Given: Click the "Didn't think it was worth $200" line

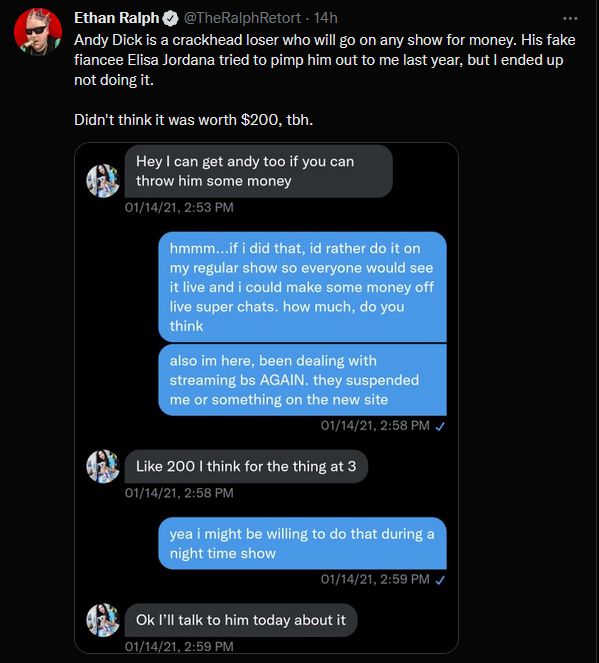Looking at the screenshot, I should (x=194, y=120).
